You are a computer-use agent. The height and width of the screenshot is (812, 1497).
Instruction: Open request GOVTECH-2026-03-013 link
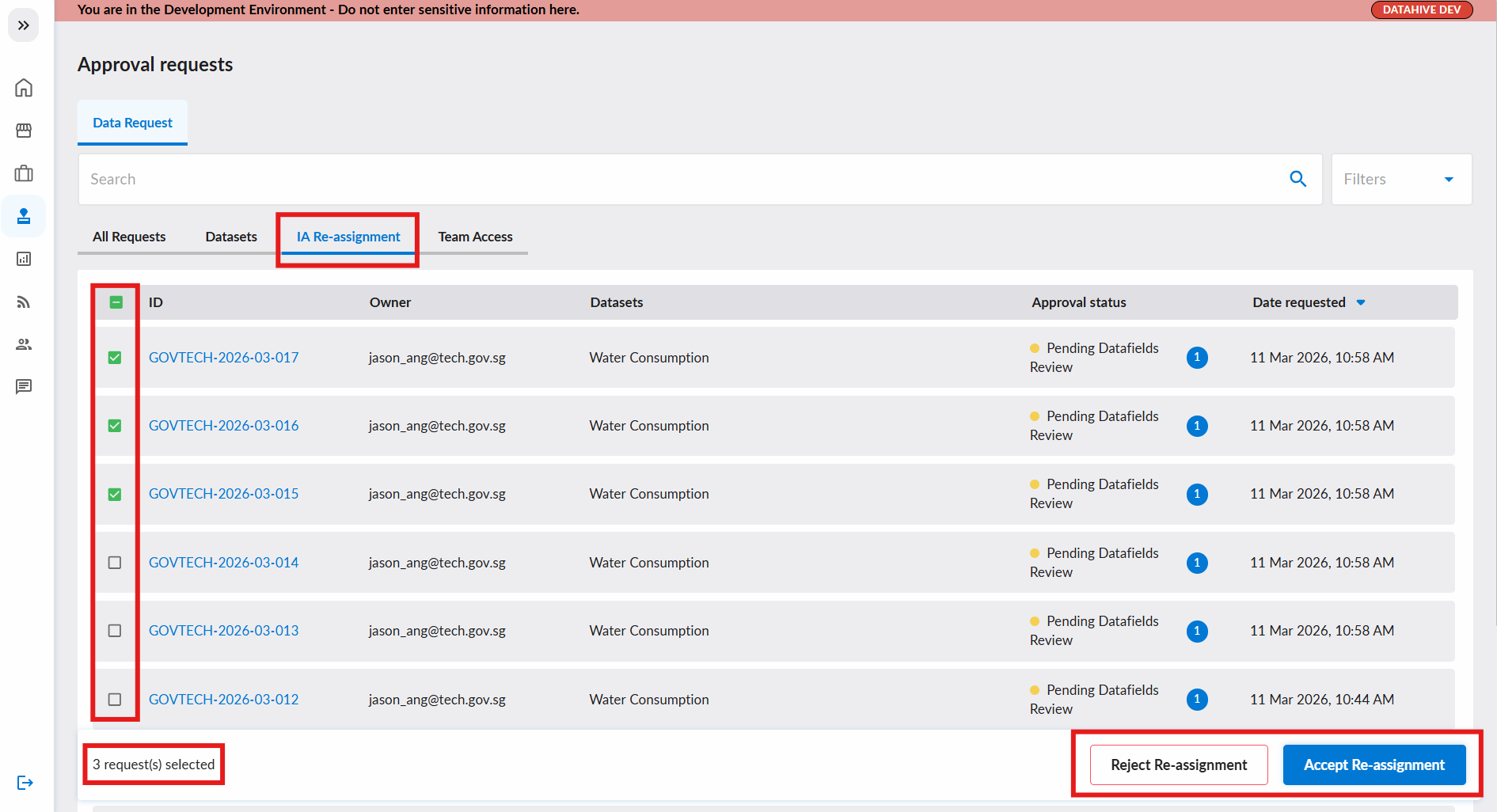[x=224, y=631]
